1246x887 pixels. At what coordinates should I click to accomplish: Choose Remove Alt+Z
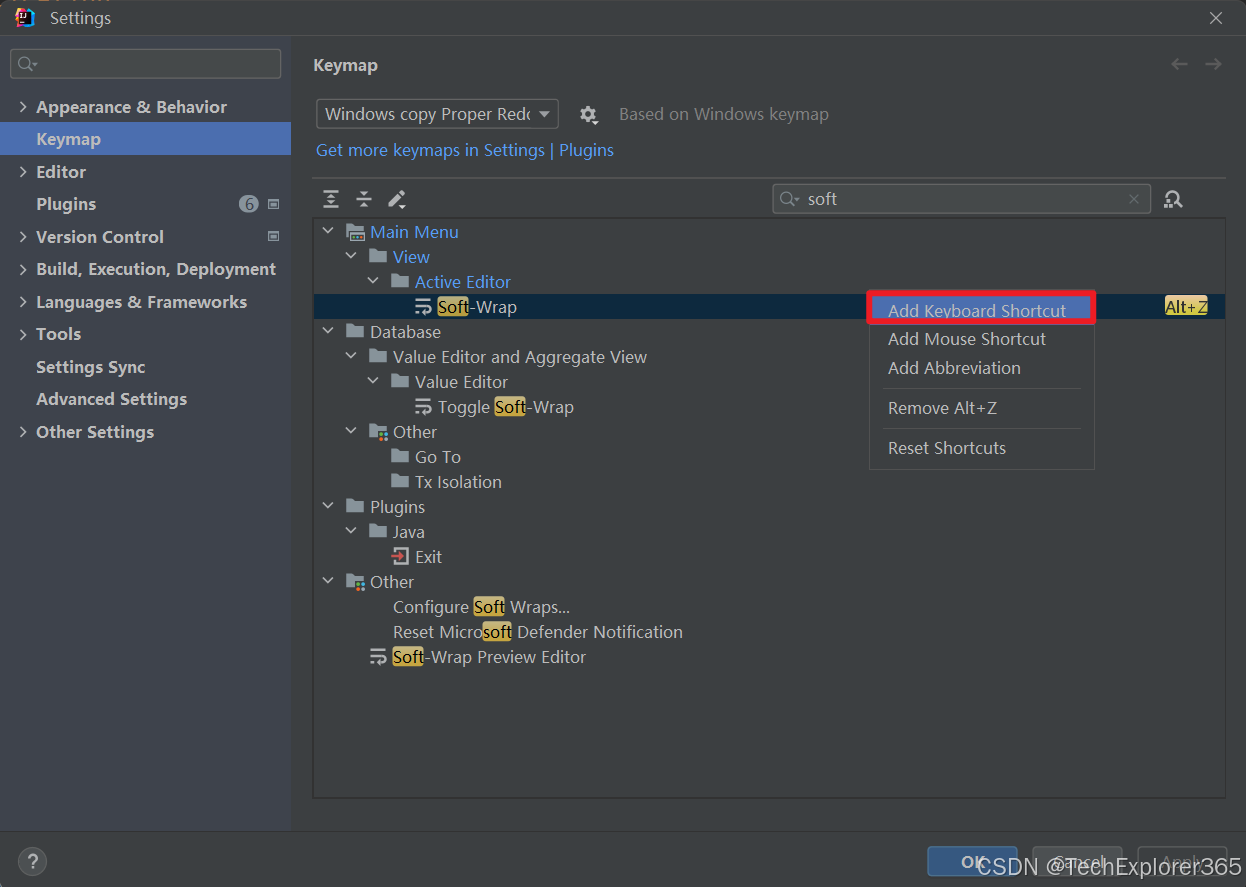click(981, 408)
